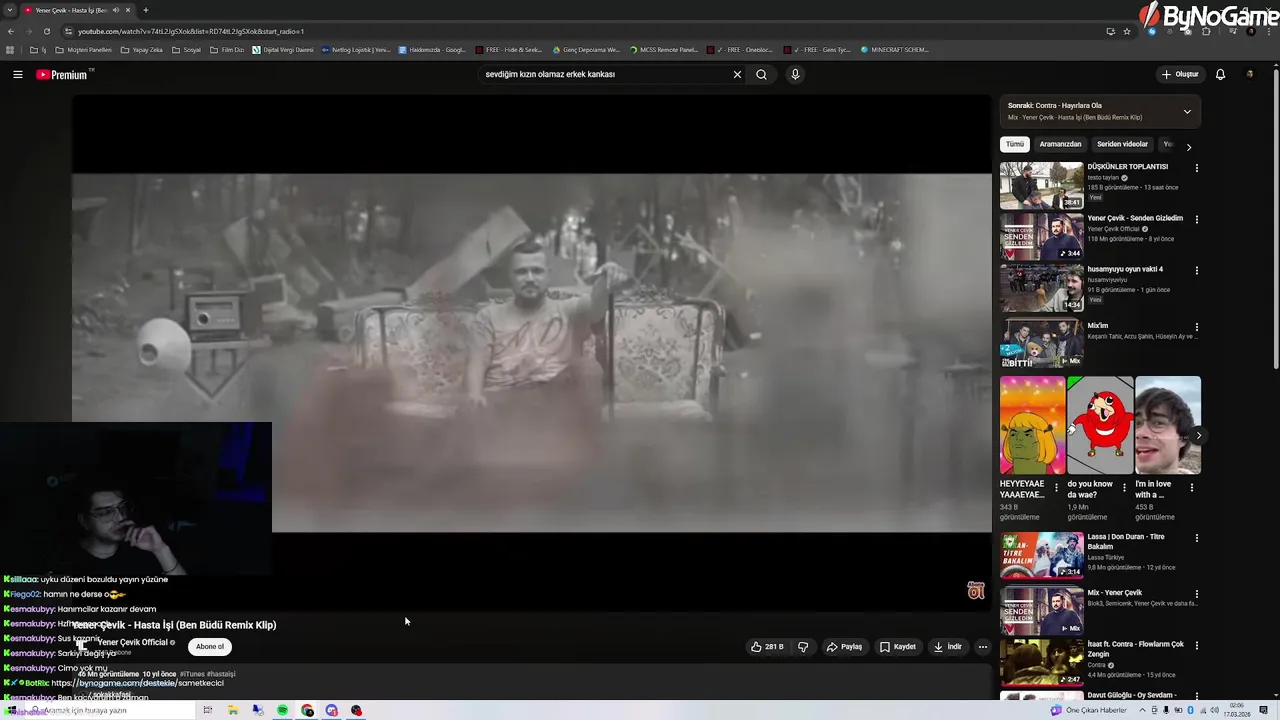
Task: Open a new Chrome tab
Action: coord(145,10)
